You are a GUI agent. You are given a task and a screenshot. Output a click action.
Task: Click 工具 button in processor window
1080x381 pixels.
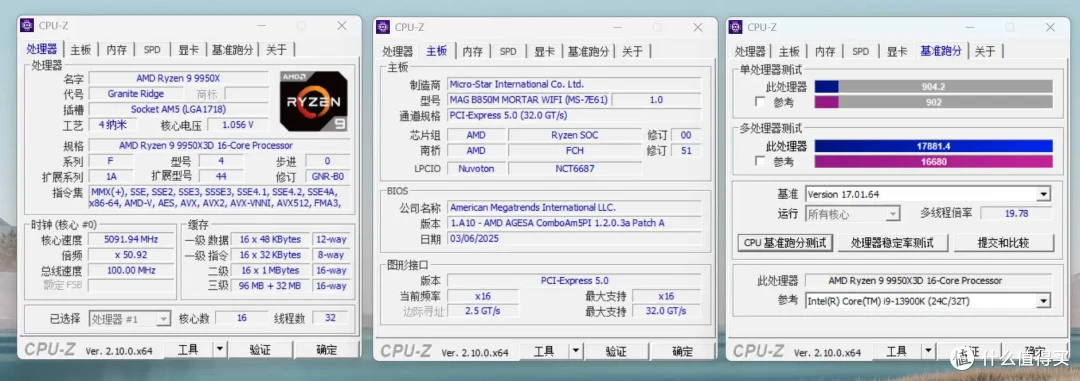click(x=188, y=349)
